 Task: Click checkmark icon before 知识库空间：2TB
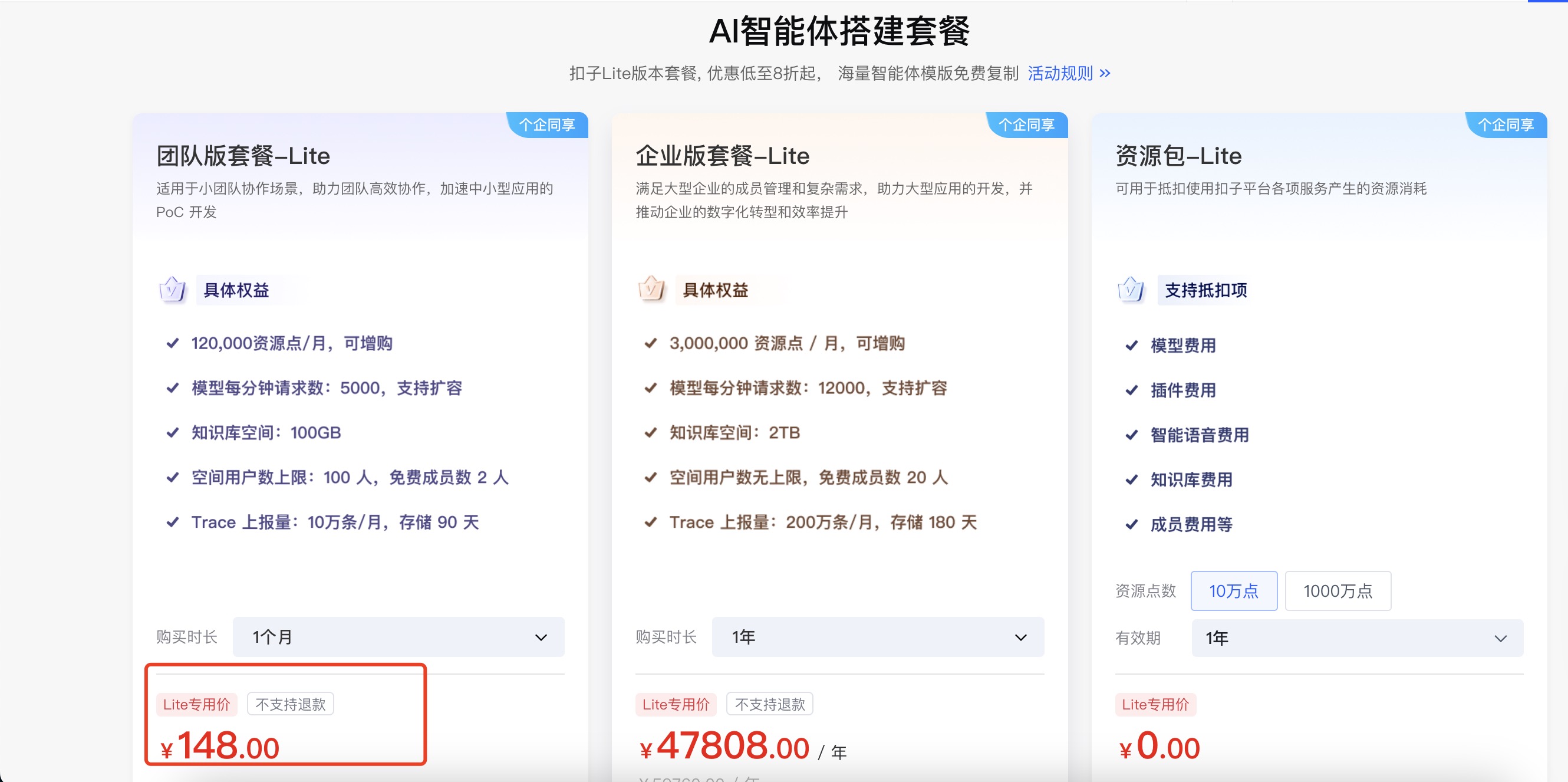651,432
